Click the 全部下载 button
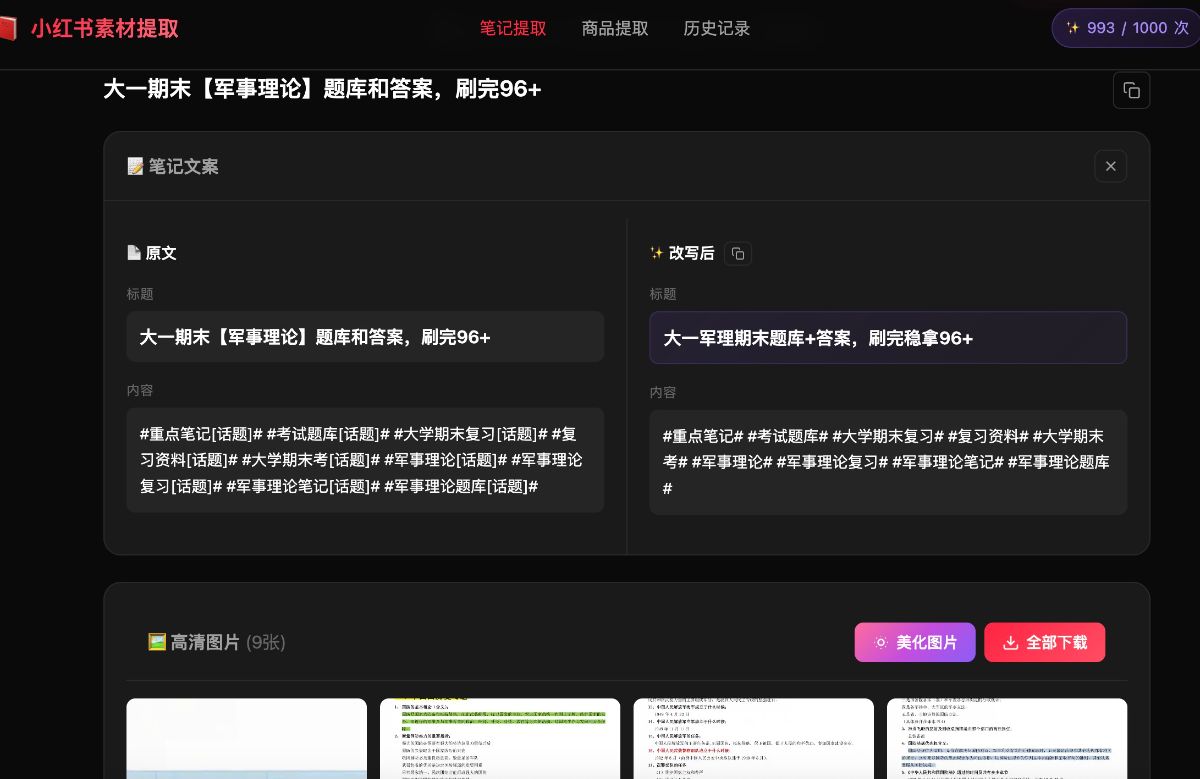The image size is (1200, 779). pos(1044,642)
